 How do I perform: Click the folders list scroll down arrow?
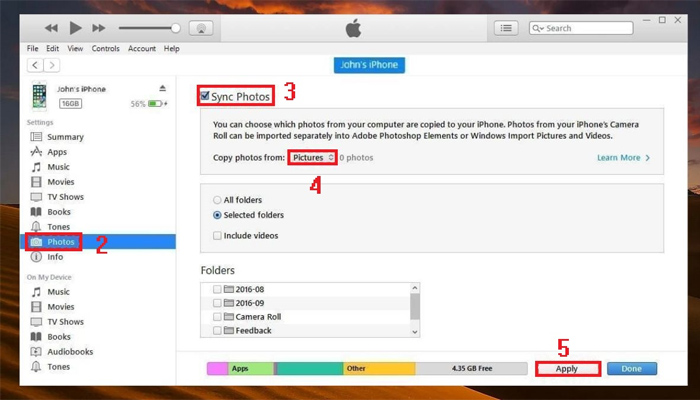click(x=415, y=332)
